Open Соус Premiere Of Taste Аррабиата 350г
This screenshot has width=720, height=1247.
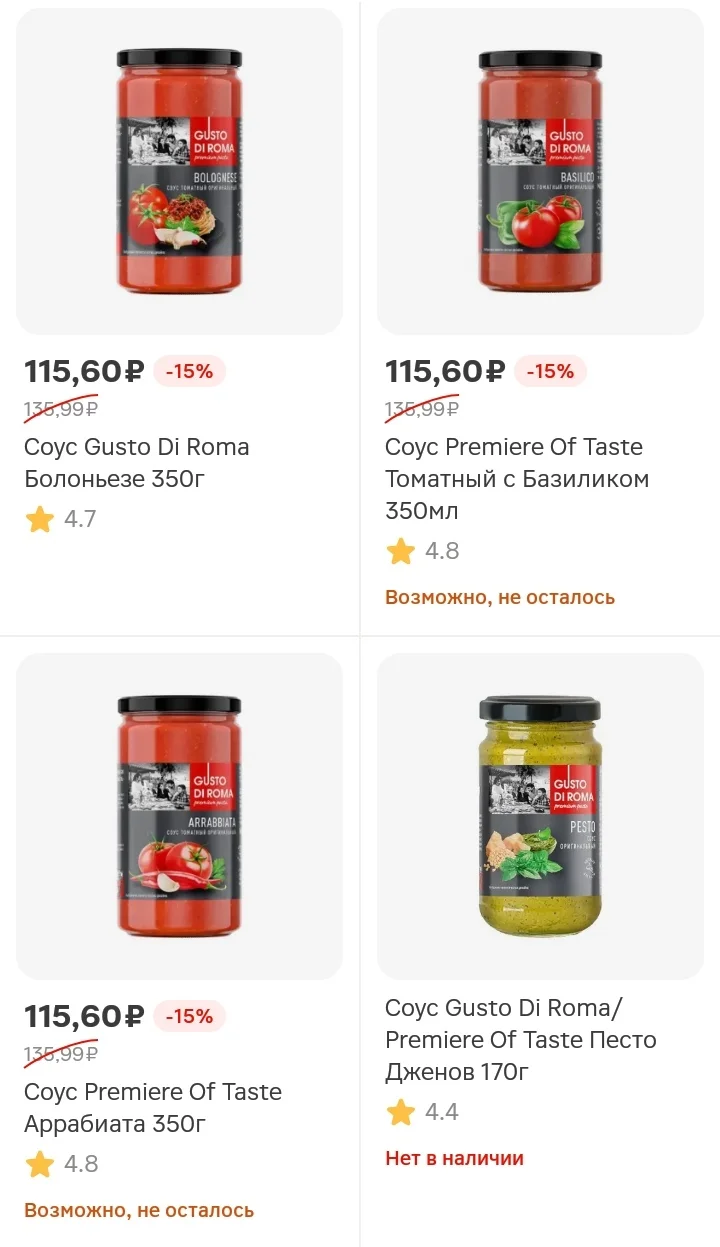[153, 1108]
